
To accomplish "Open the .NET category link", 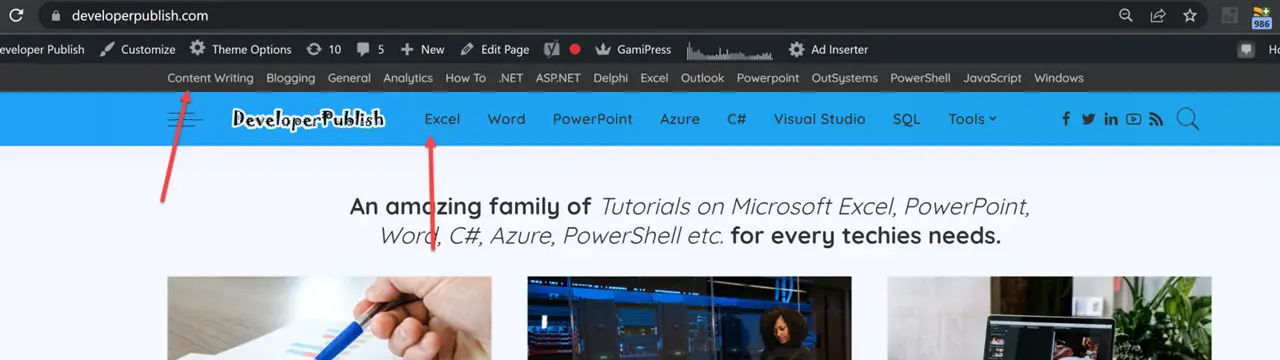I will click(x=510, y=78).
